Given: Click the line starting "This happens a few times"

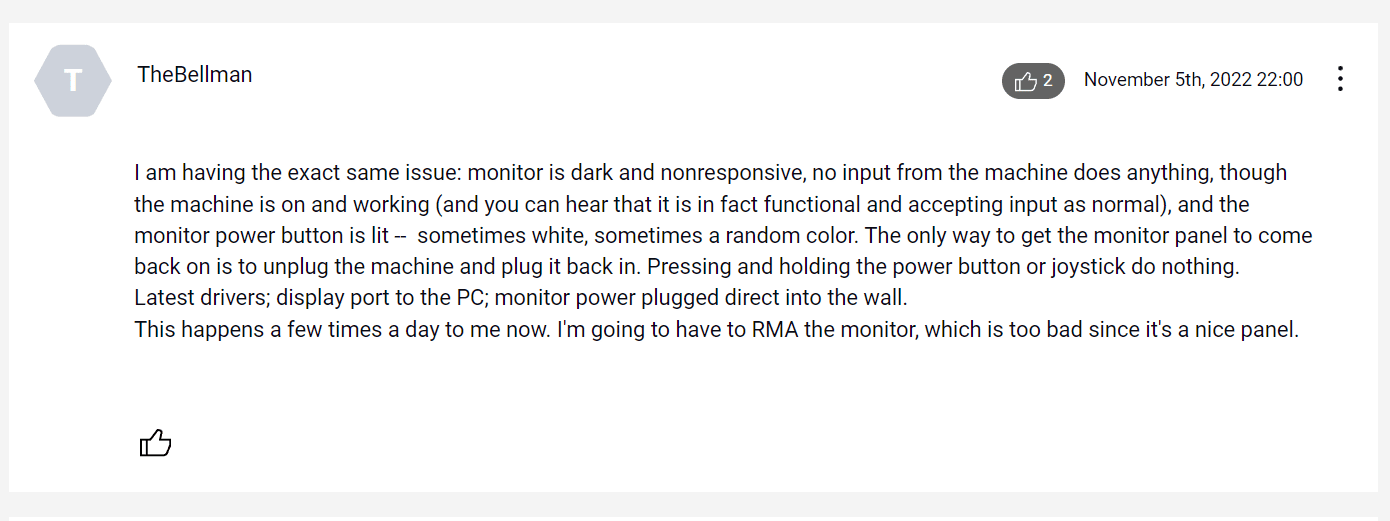Looking at the screenshot, I should coord(717,330).
